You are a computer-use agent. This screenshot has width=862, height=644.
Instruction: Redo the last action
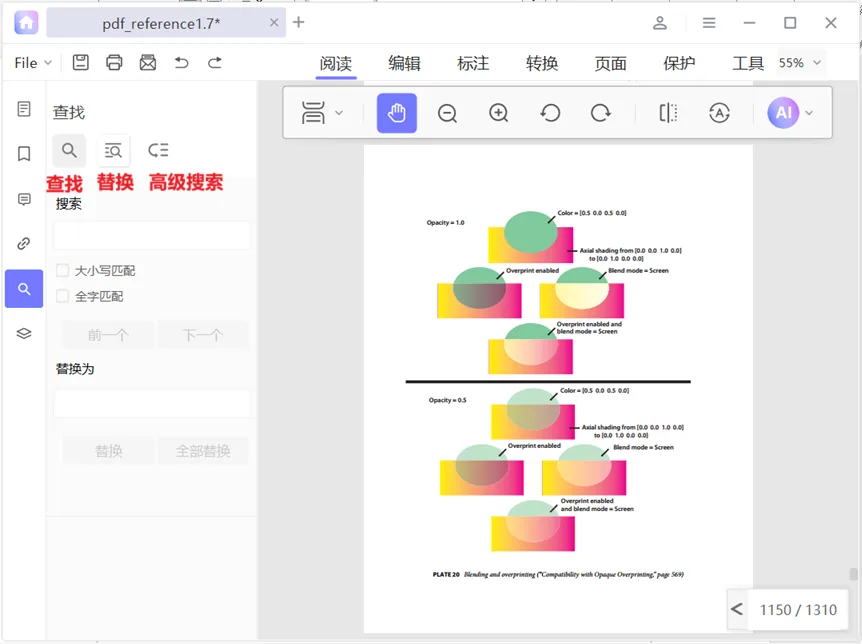point(215,63)
